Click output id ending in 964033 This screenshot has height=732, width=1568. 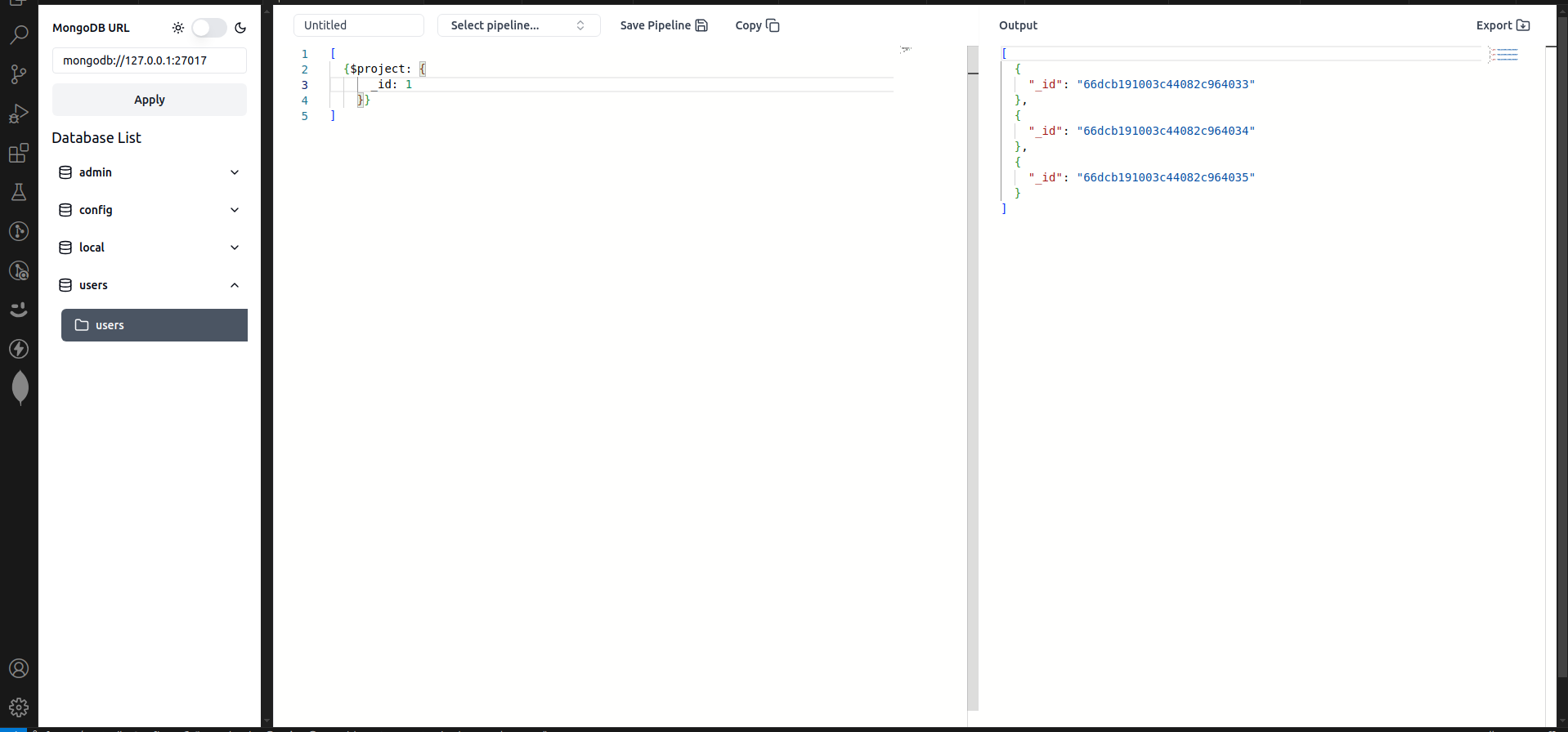1166,84
